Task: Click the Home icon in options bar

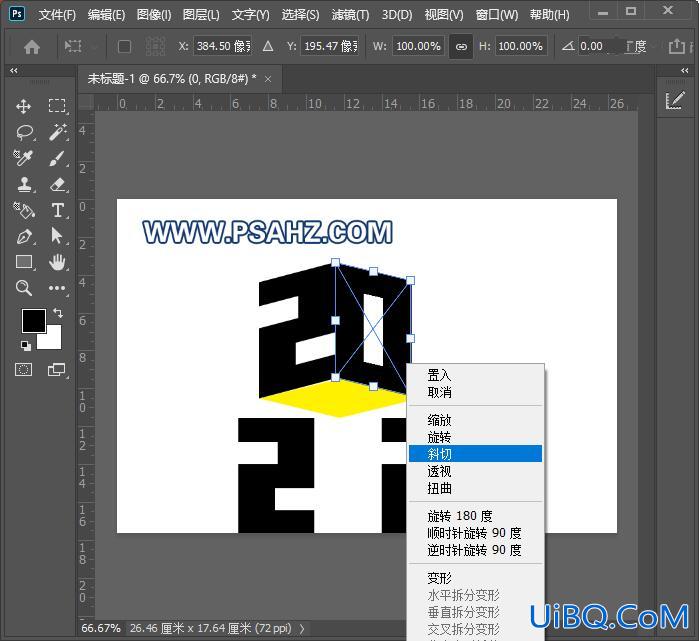Action: 32,46
